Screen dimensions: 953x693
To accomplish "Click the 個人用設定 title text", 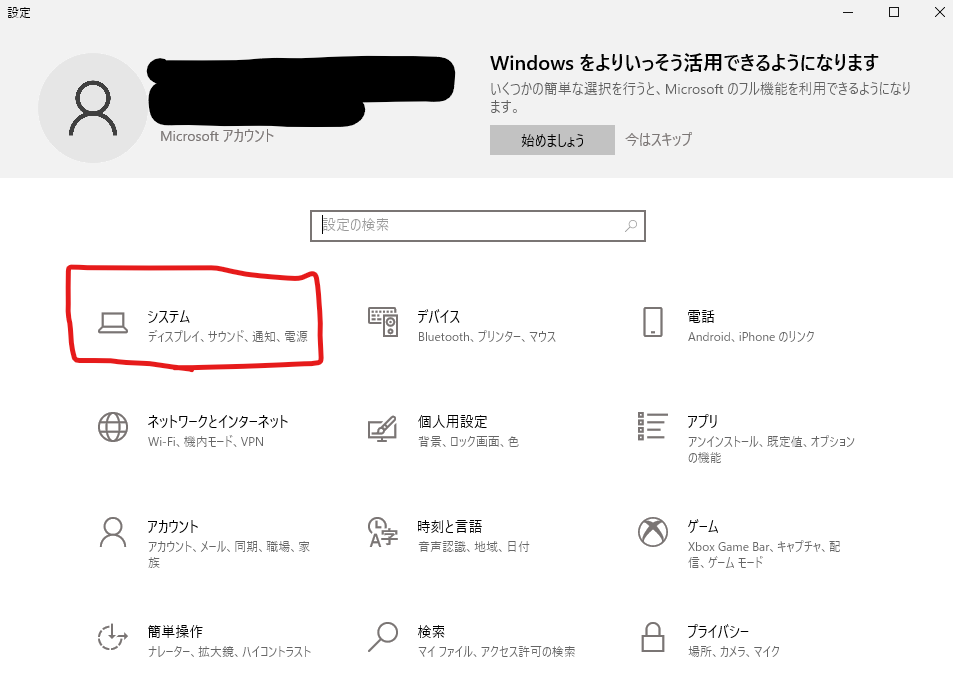I will (x=452, y=421).
